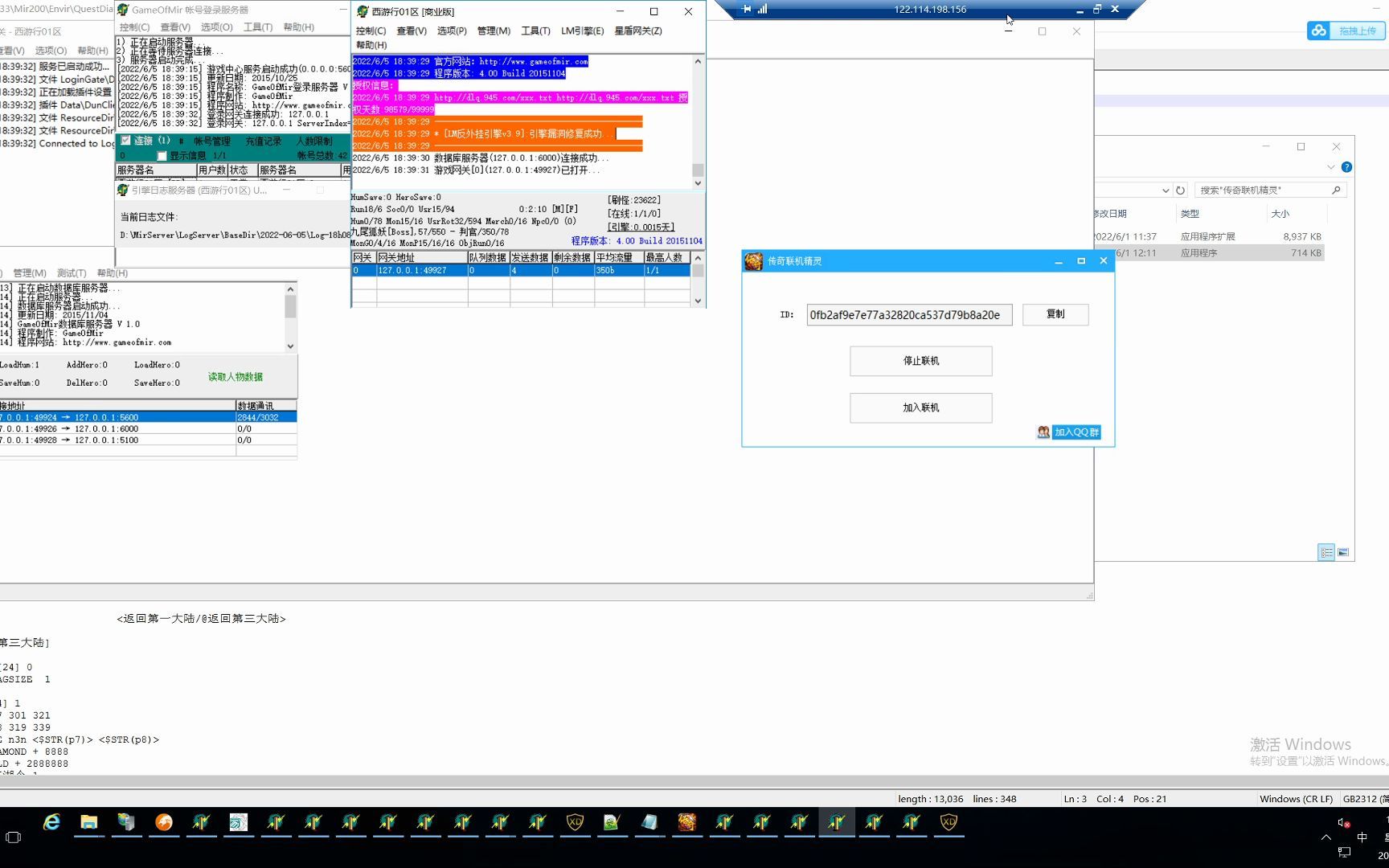Image resolution: width=1389 pixels, height=868 pixels.
Task: Toggle the remote session pin icon
Action: tap(747, 9)
